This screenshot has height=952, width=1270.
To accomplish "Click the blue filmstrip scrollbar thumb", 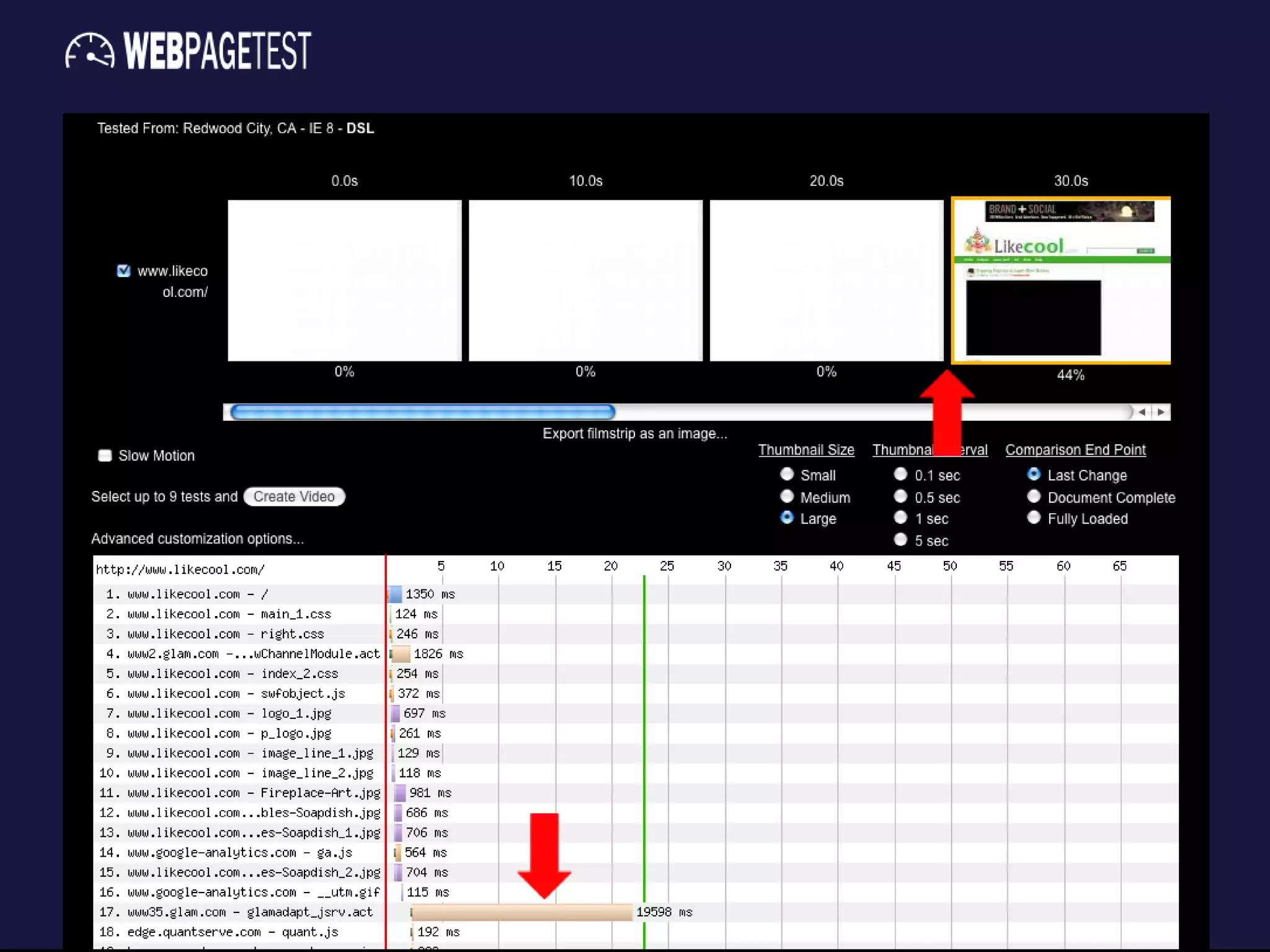I will coord(422,412).
